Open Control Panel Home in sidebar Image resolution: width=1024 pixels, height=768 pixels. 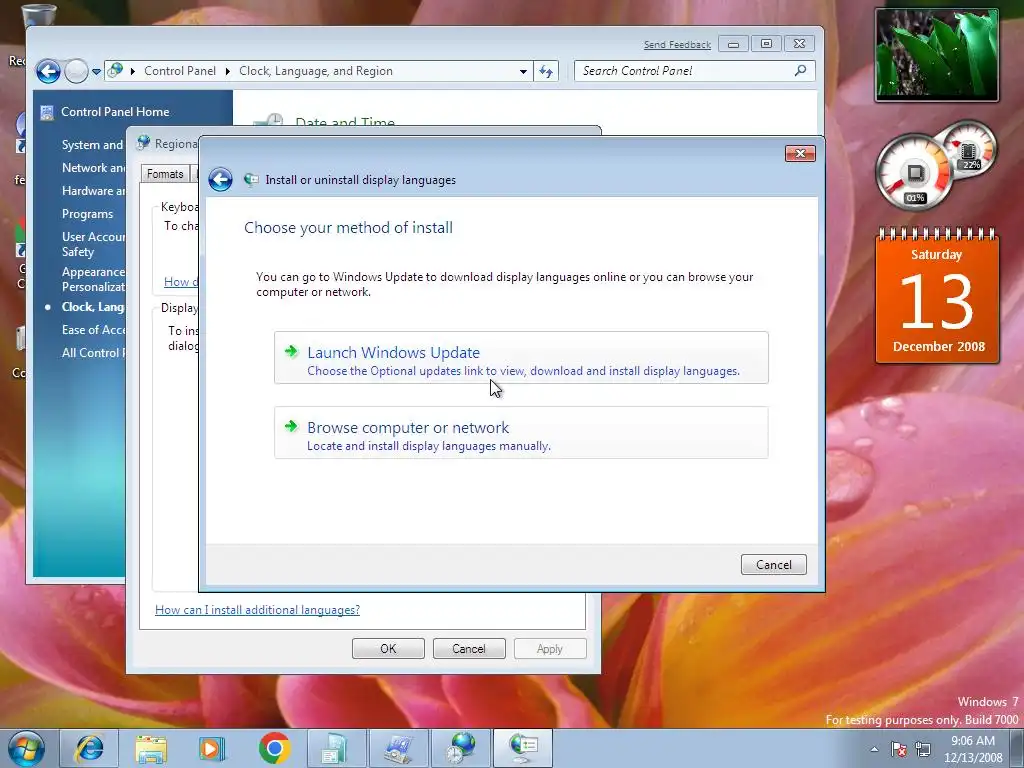115,112
